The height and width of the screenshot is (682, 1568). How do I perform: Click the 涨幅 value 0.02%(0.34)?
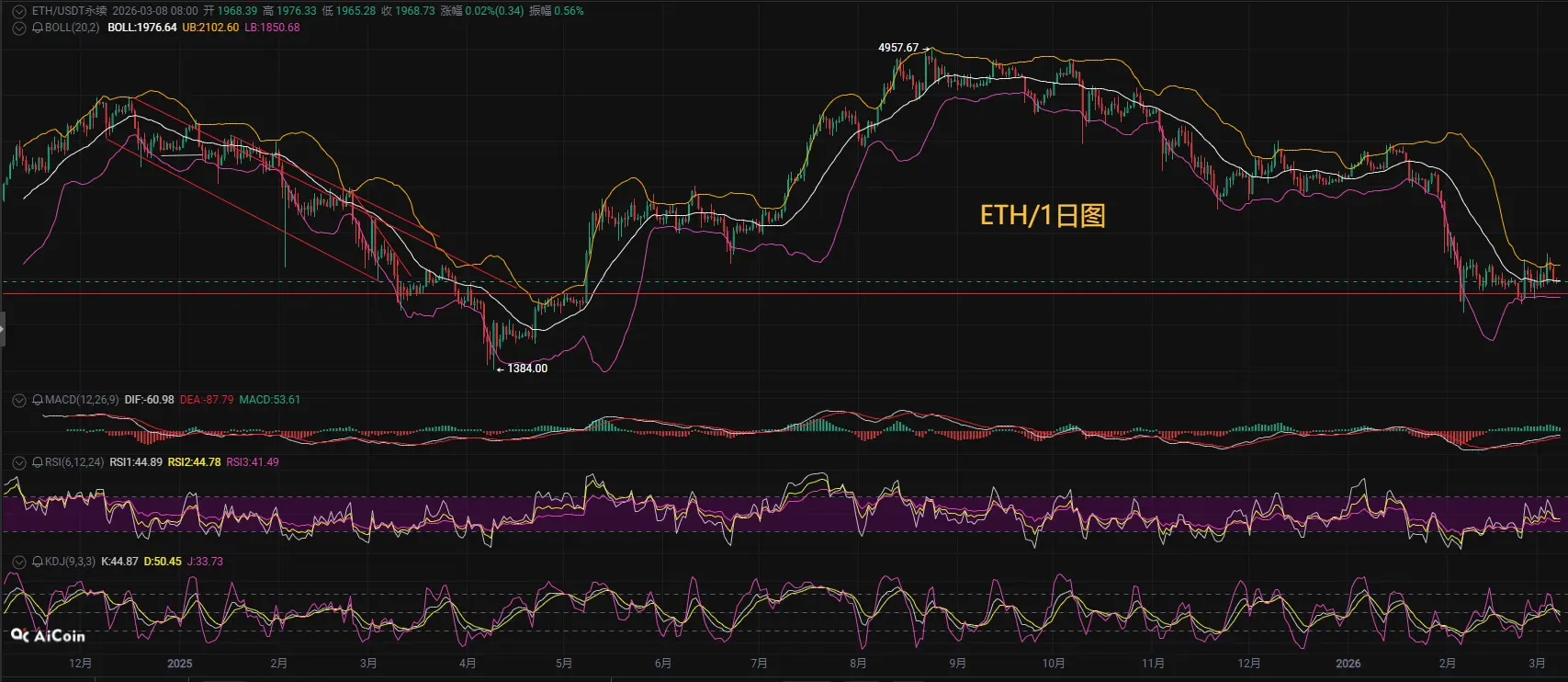[495, 11]
